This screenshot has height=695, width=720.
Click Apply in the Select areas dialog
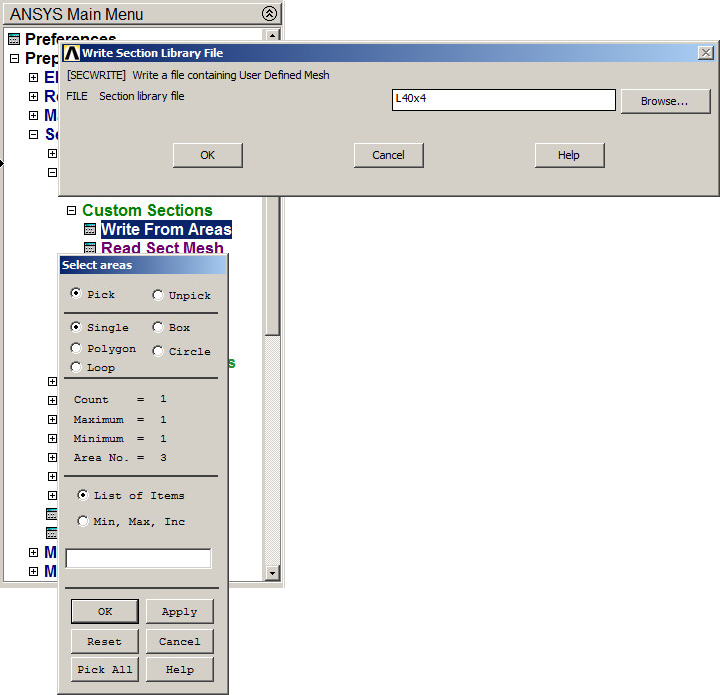(179, 612)
